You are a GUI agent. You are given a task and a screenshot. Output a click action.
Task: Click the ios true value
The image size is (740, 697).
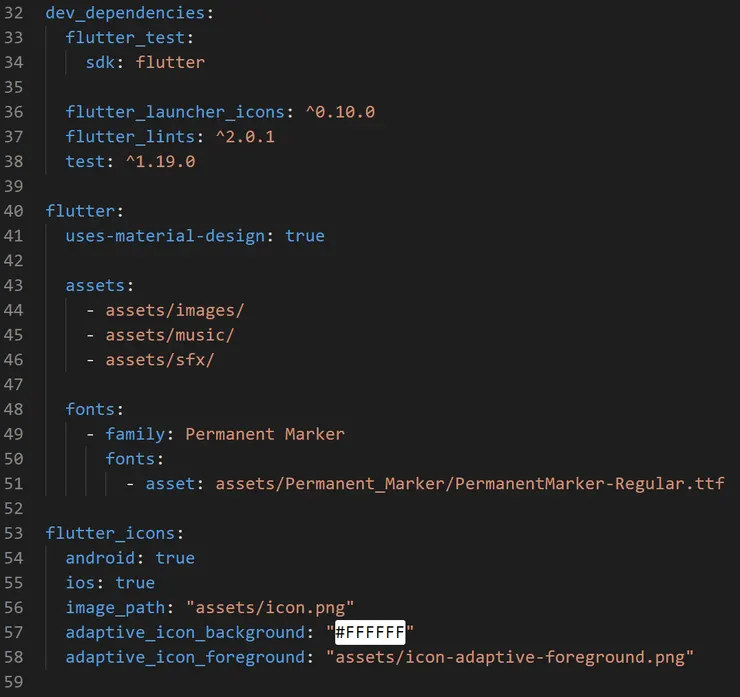tap(135, 583)
